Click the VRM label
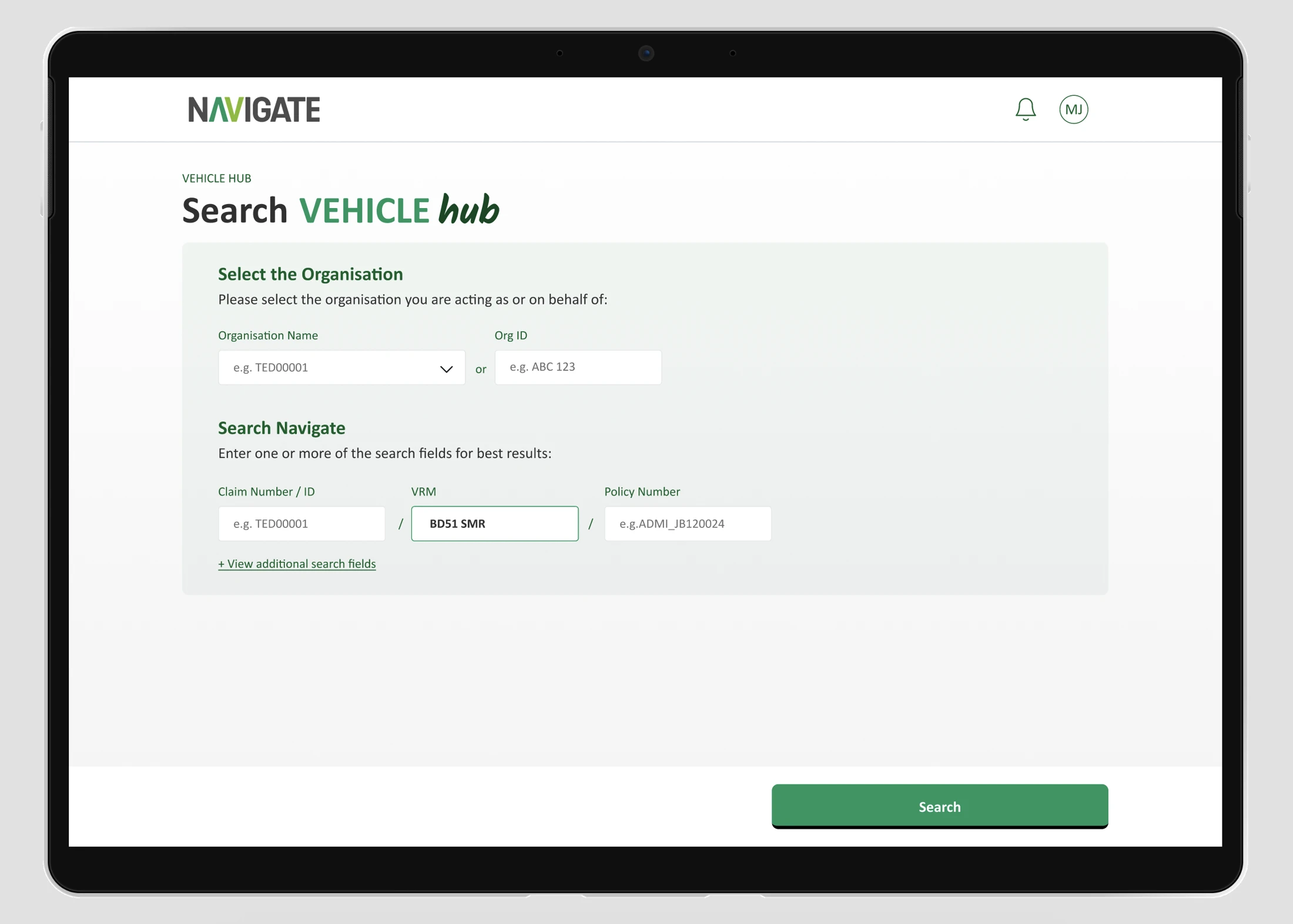The height and width of the screenshot is (924, 1293). (424, 491)
